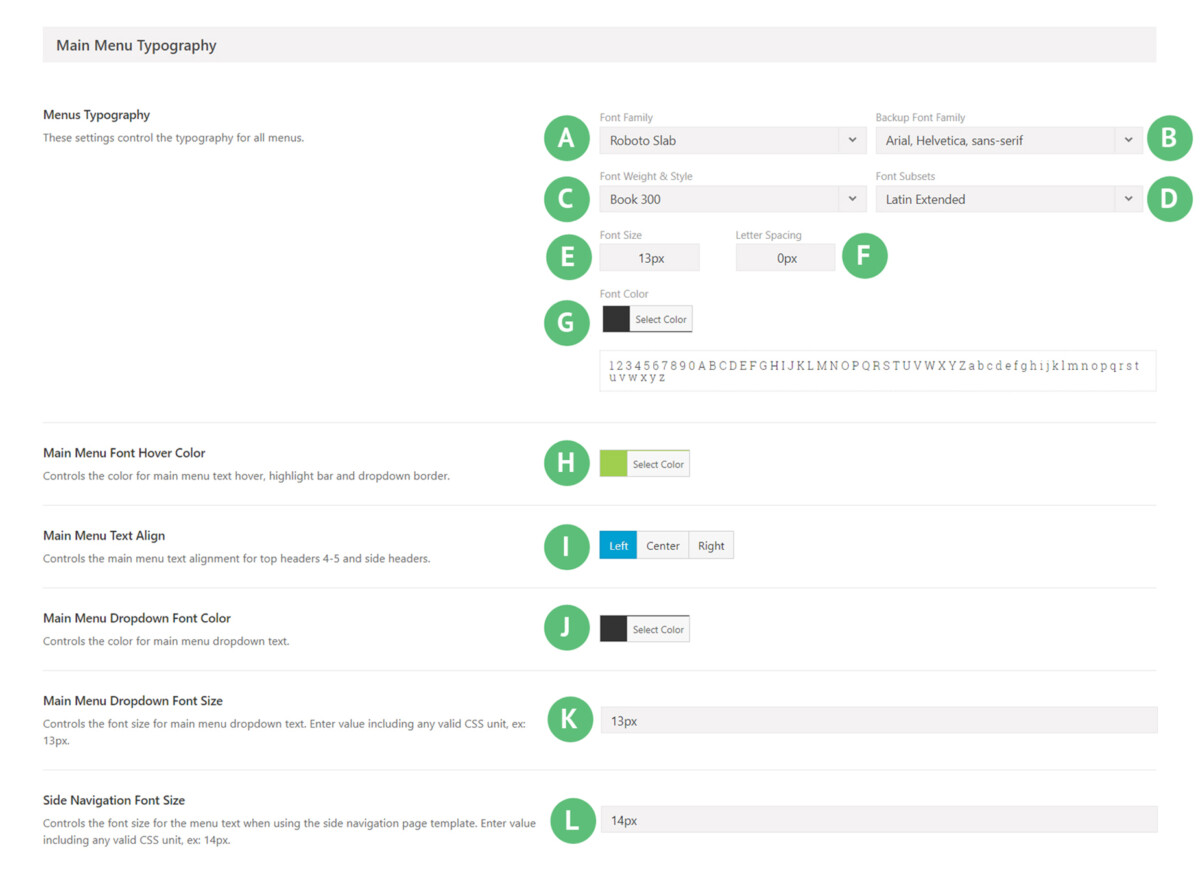Click Select Color for Main Menu Font Hover Color
The image size is (1200, 882).
point(658,463)
